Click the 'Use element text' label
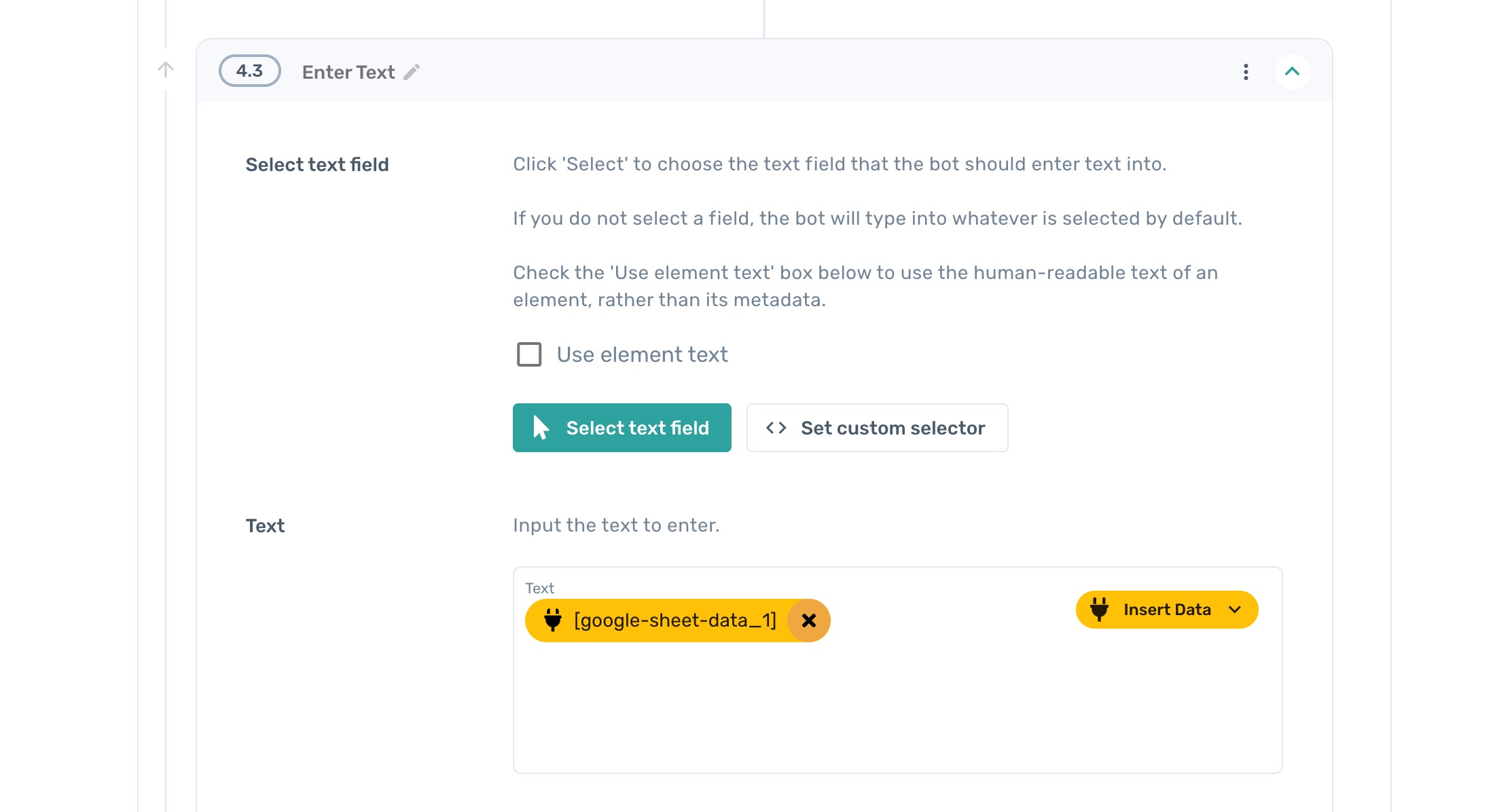Screen dimensions: 1512x812 point(642,354)
